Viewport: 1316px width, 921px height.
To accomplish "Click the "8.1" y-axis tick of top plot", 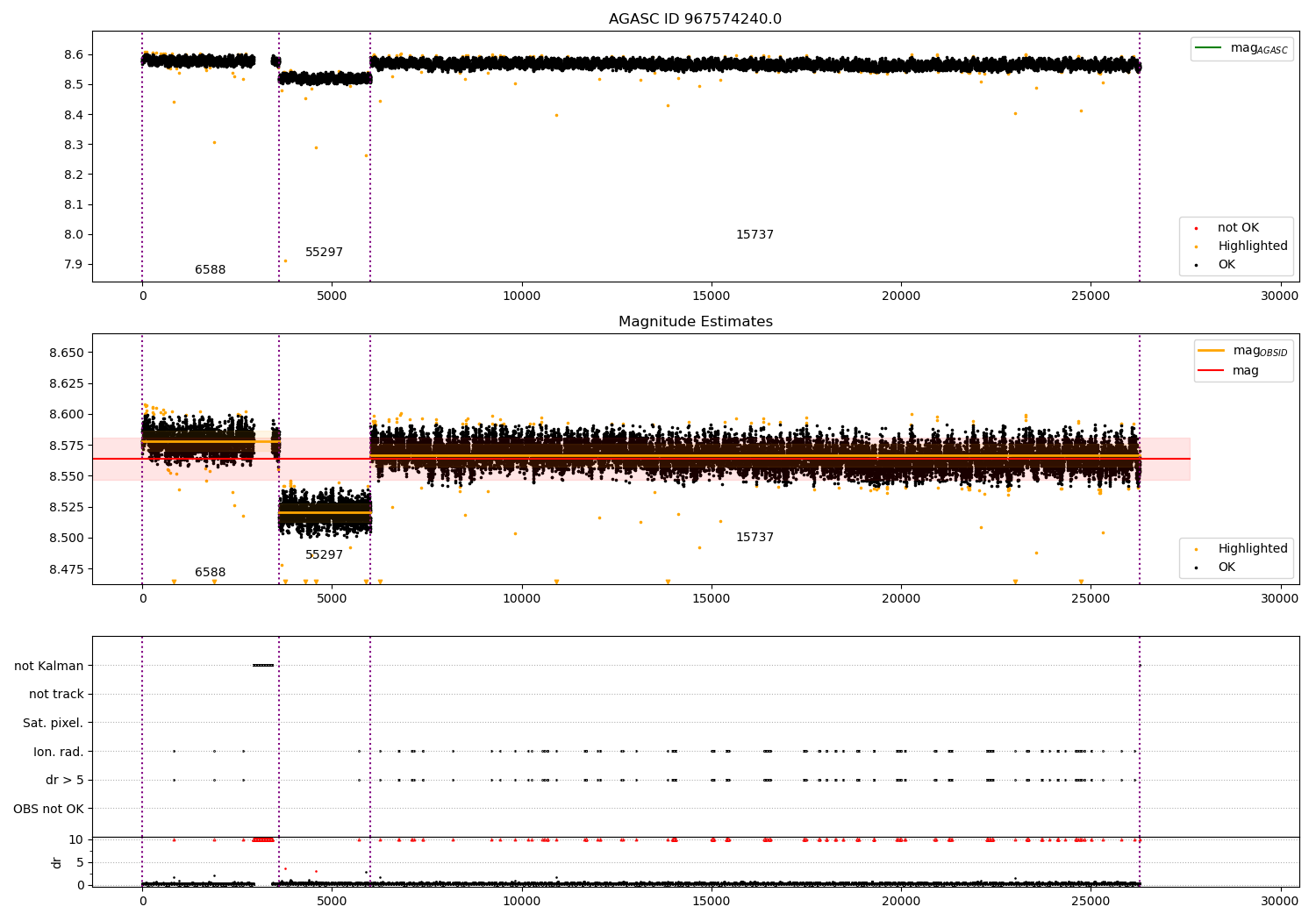I will click(74, 204).
